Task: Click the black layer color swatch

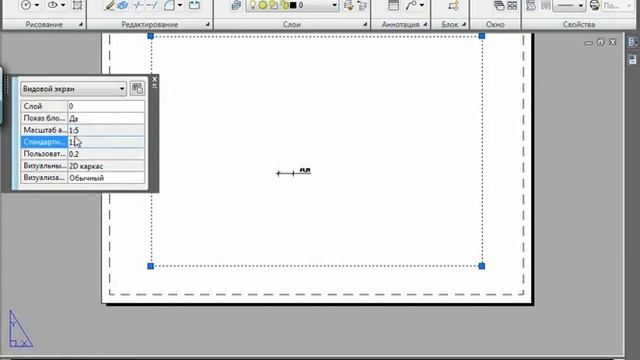Action: point(293,5)
